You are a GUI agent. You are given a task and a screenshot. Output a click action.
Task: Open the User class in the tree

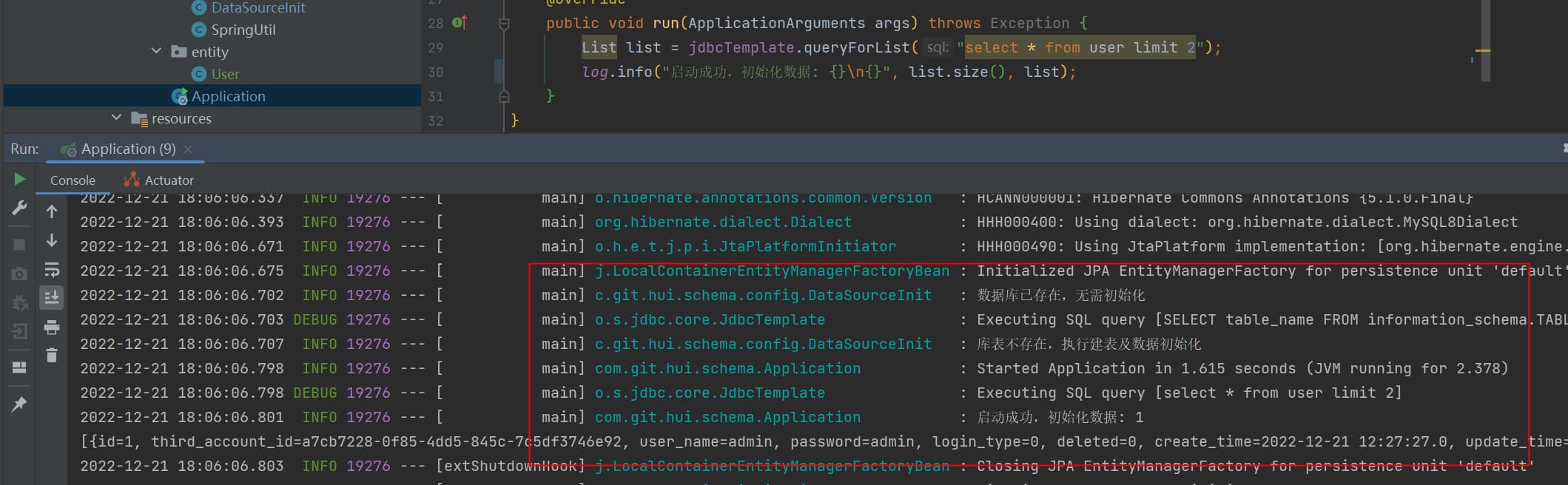pyautogui.click(x=225, y=74)
